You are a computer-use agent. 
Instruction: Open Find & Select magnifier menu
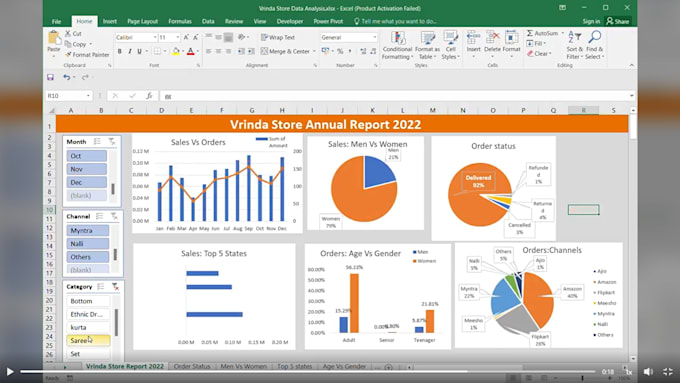point(594,45)
